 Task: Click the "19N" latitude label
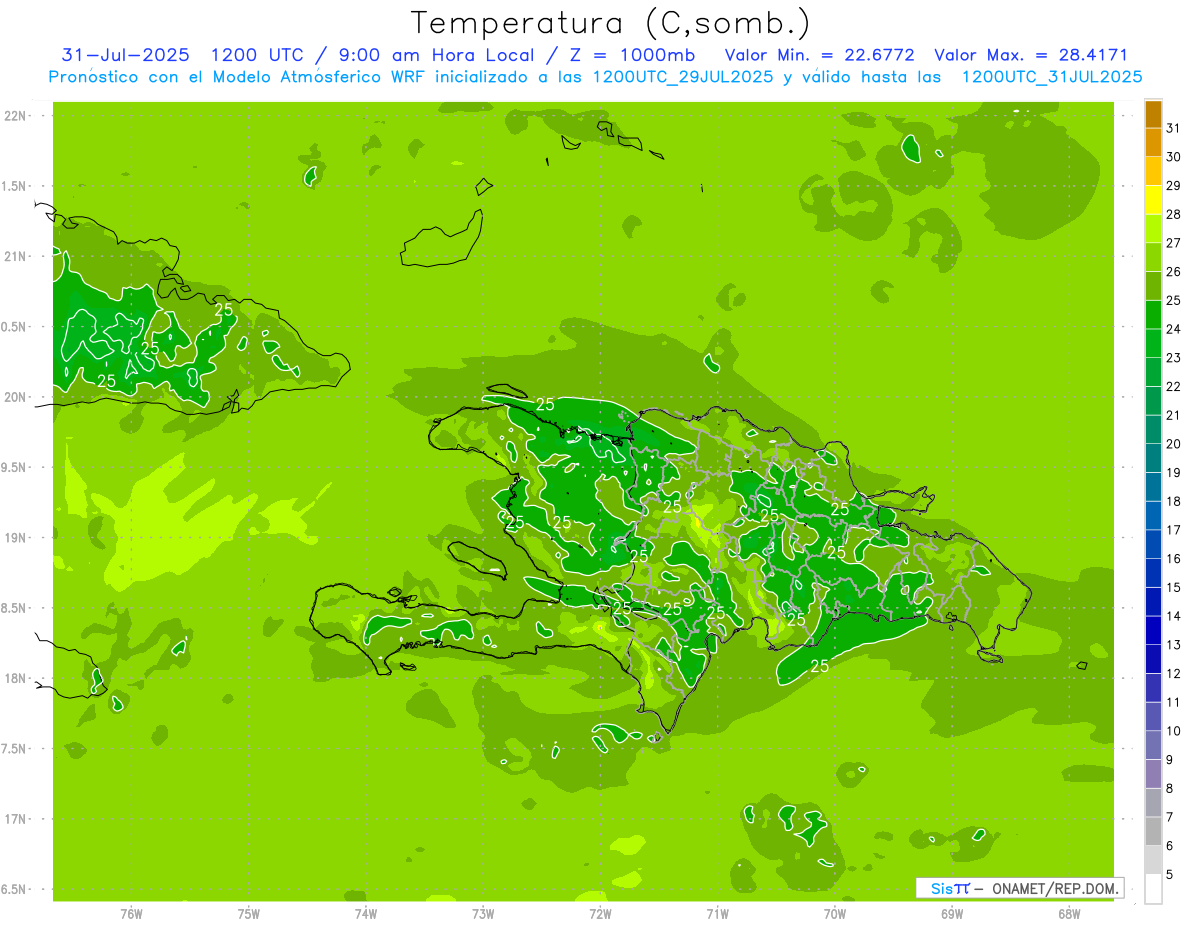15,538
